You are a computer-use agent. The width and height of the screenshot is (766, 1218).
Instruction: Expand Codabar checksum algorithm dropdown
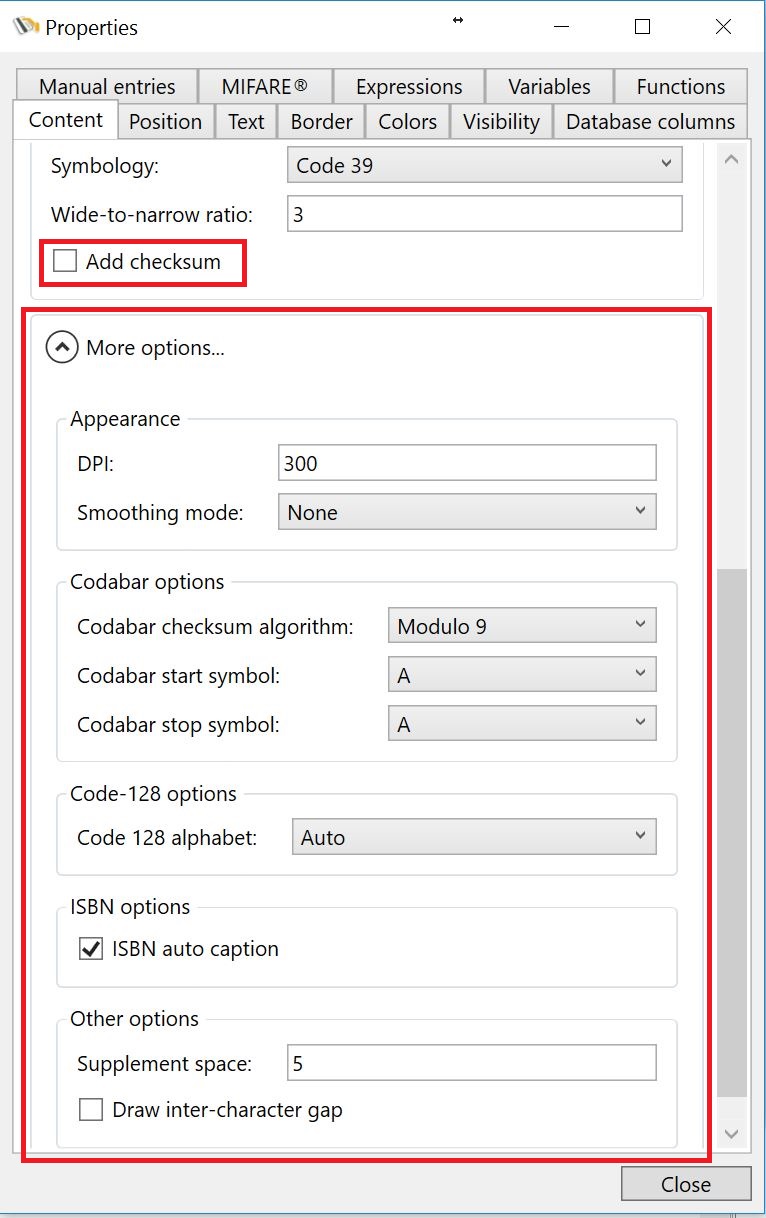pyautogui.click(x=521, y=626)
